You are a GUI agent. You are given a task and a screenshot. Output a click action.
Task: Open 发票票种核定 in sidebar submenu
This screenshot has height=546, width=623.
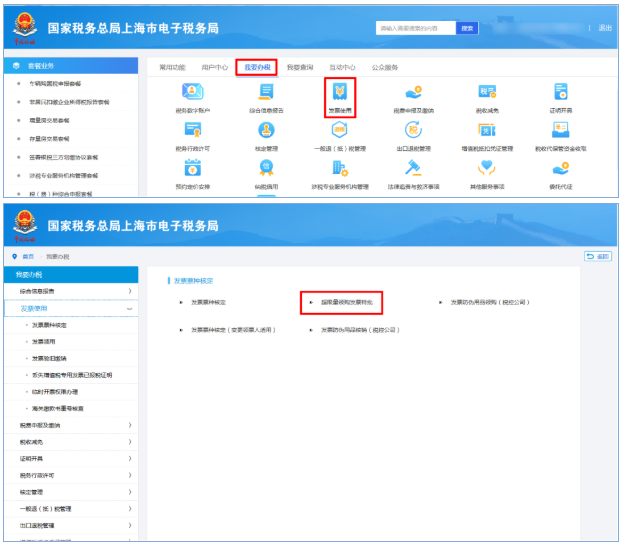tap(49, 325)
